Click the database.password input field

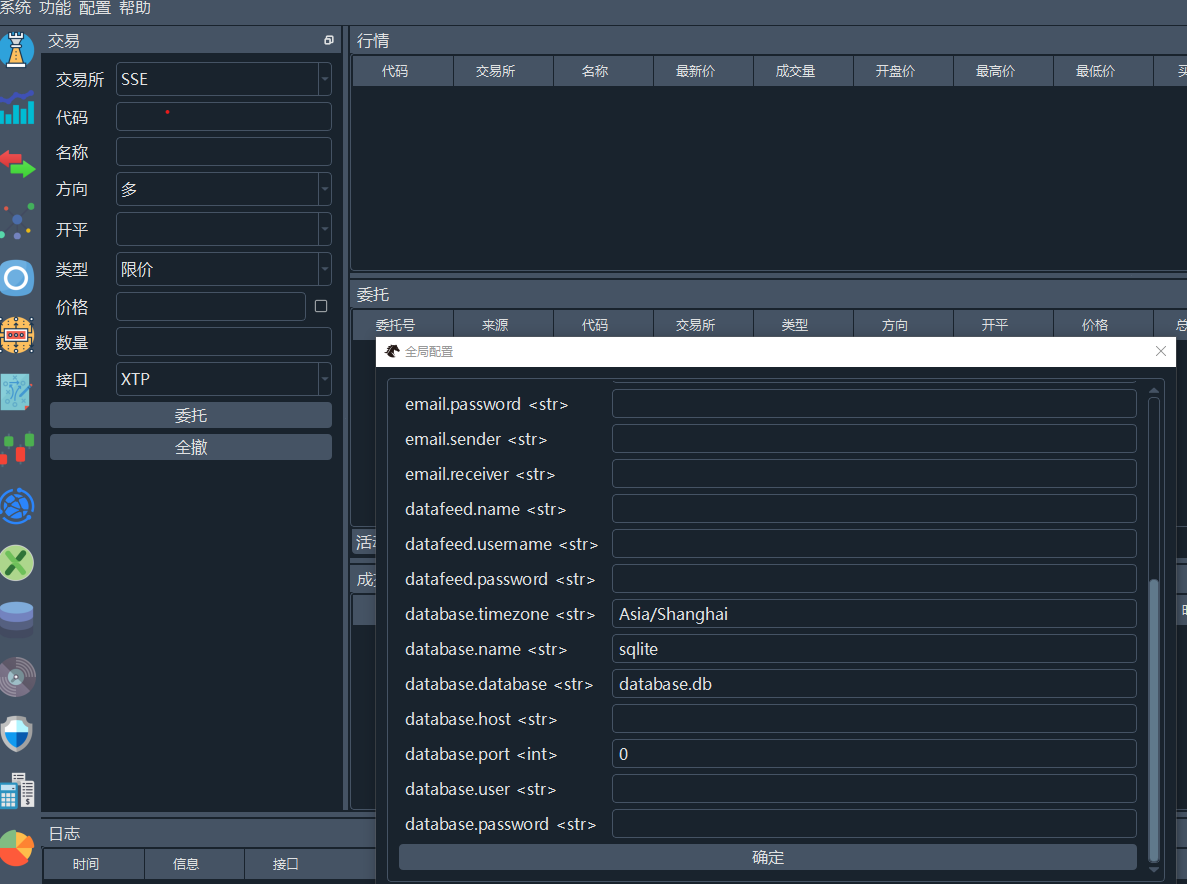(x=874, y=823)
